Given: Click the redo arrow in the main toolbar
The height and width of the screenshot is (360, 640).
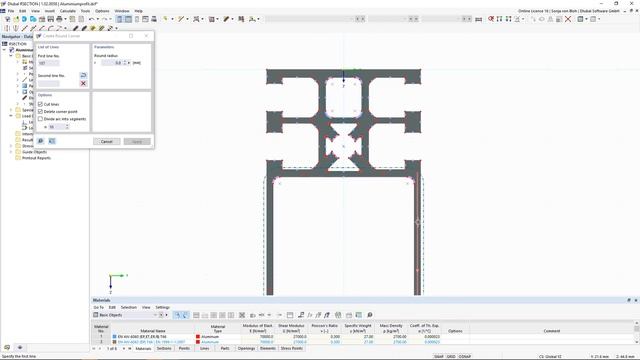Looking at the screenshot, I should click(105, 19).
